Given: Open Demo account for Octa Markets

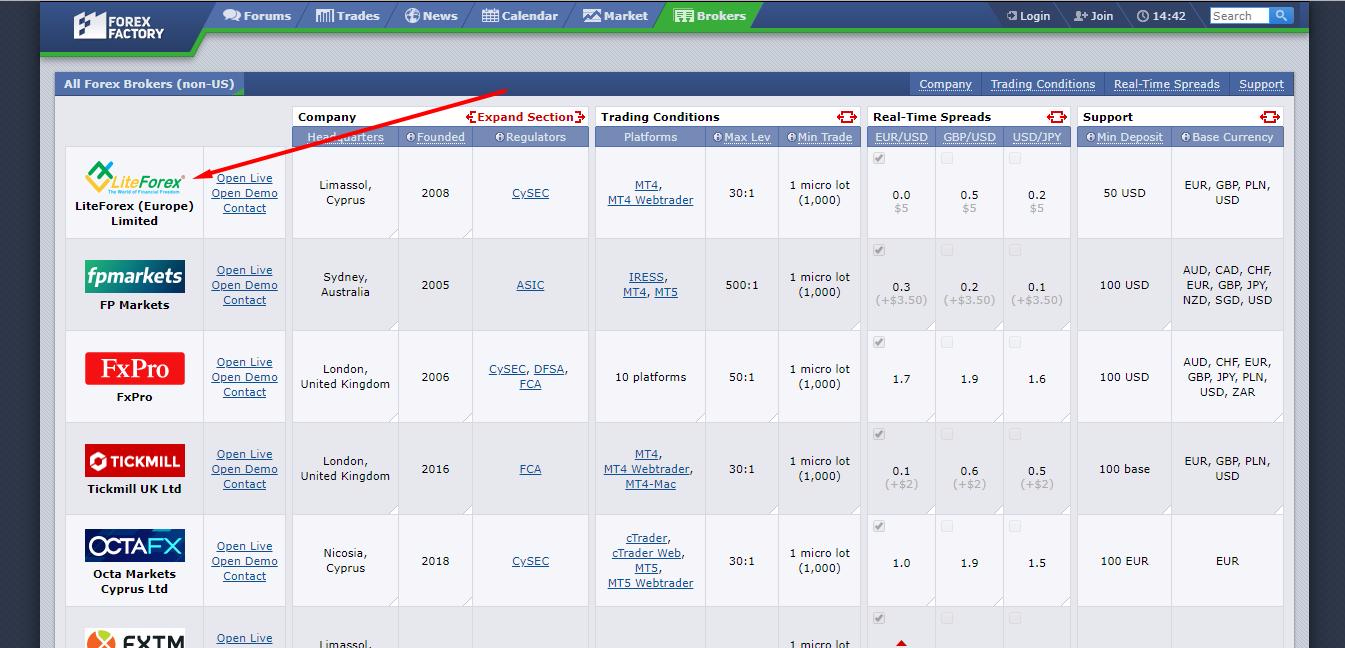Looking at the screenshot, I should 244,561.
